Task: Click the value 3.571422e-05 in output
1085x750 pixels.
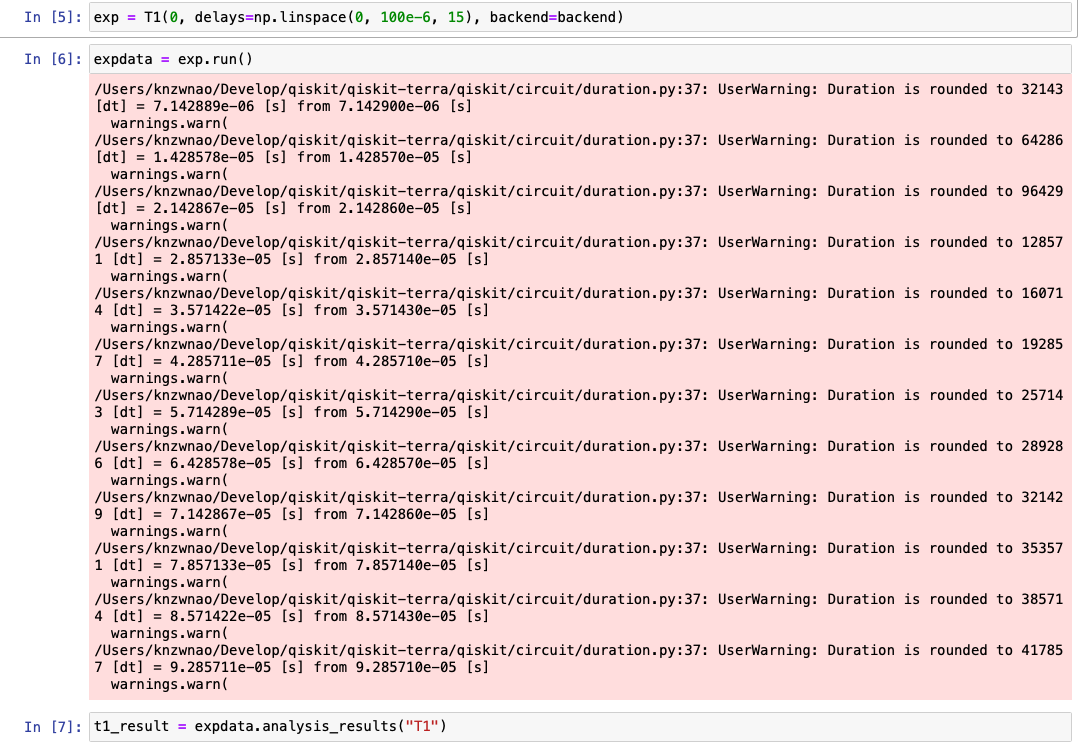Action: (x=221, y=311)
